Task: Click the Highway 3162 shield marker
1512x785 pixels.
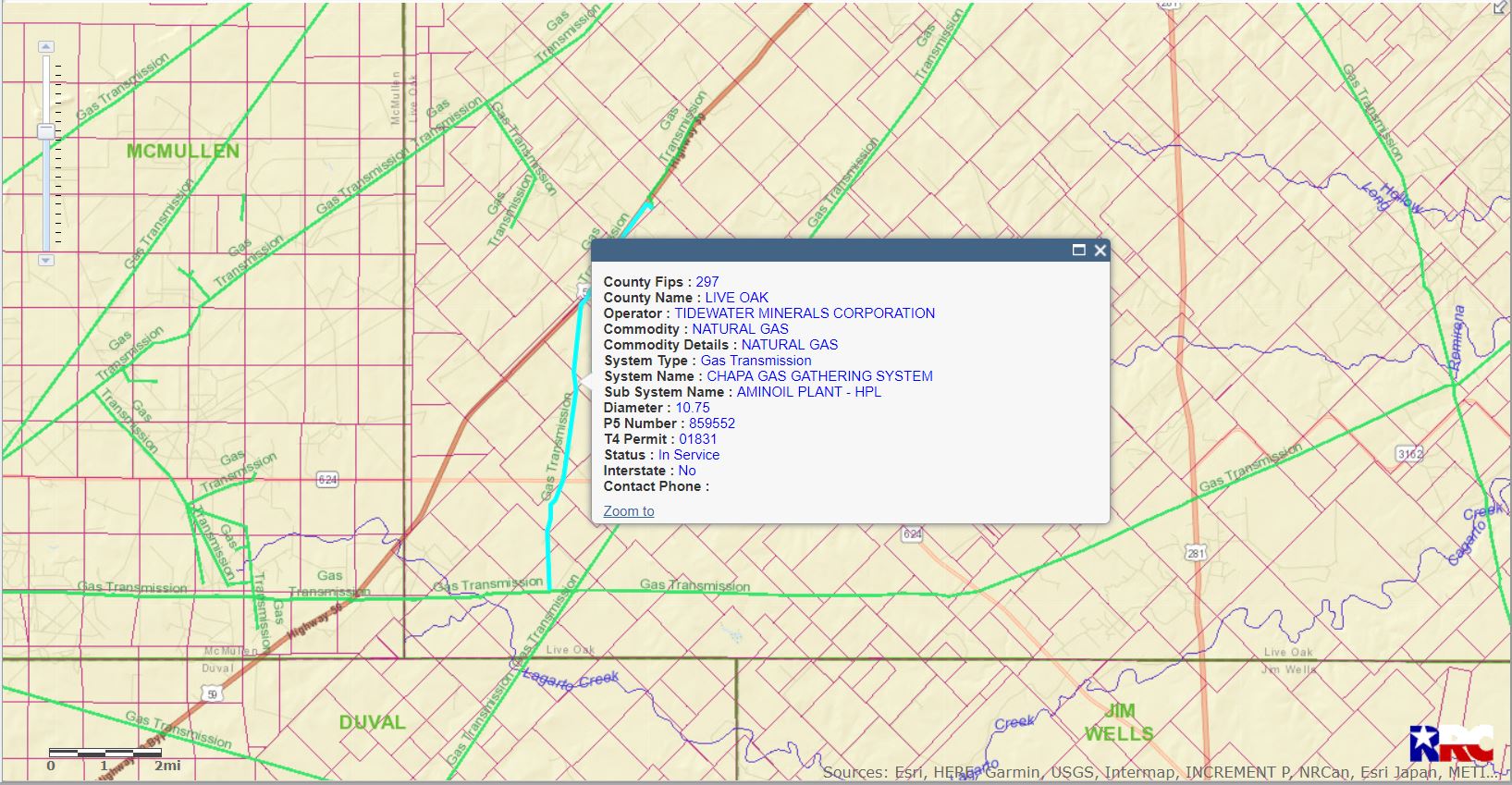Action: coord(1409,454)
